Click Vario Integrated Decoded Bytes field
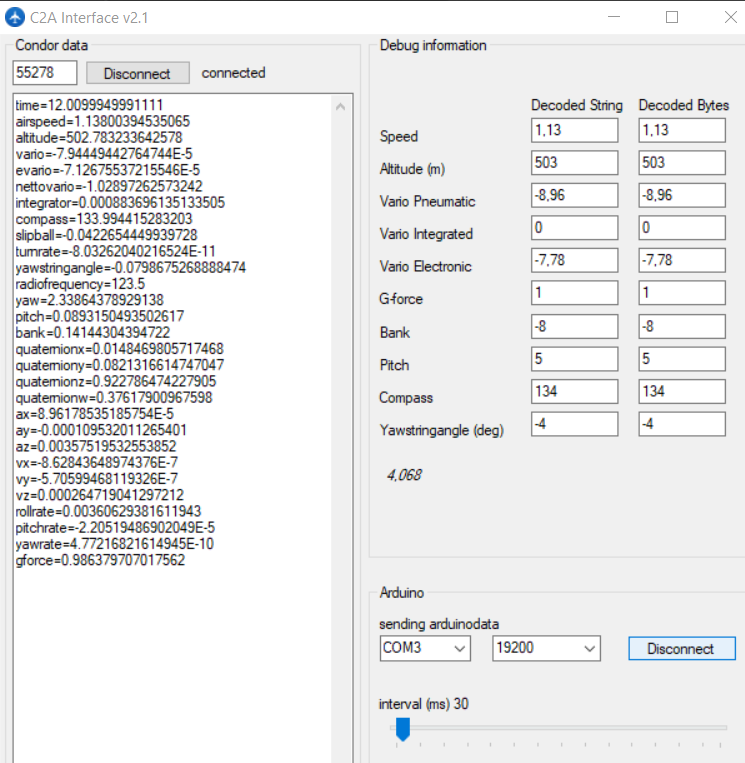This screenshot has height=763, width=745. pyautogui.click(x=682, y=228)
